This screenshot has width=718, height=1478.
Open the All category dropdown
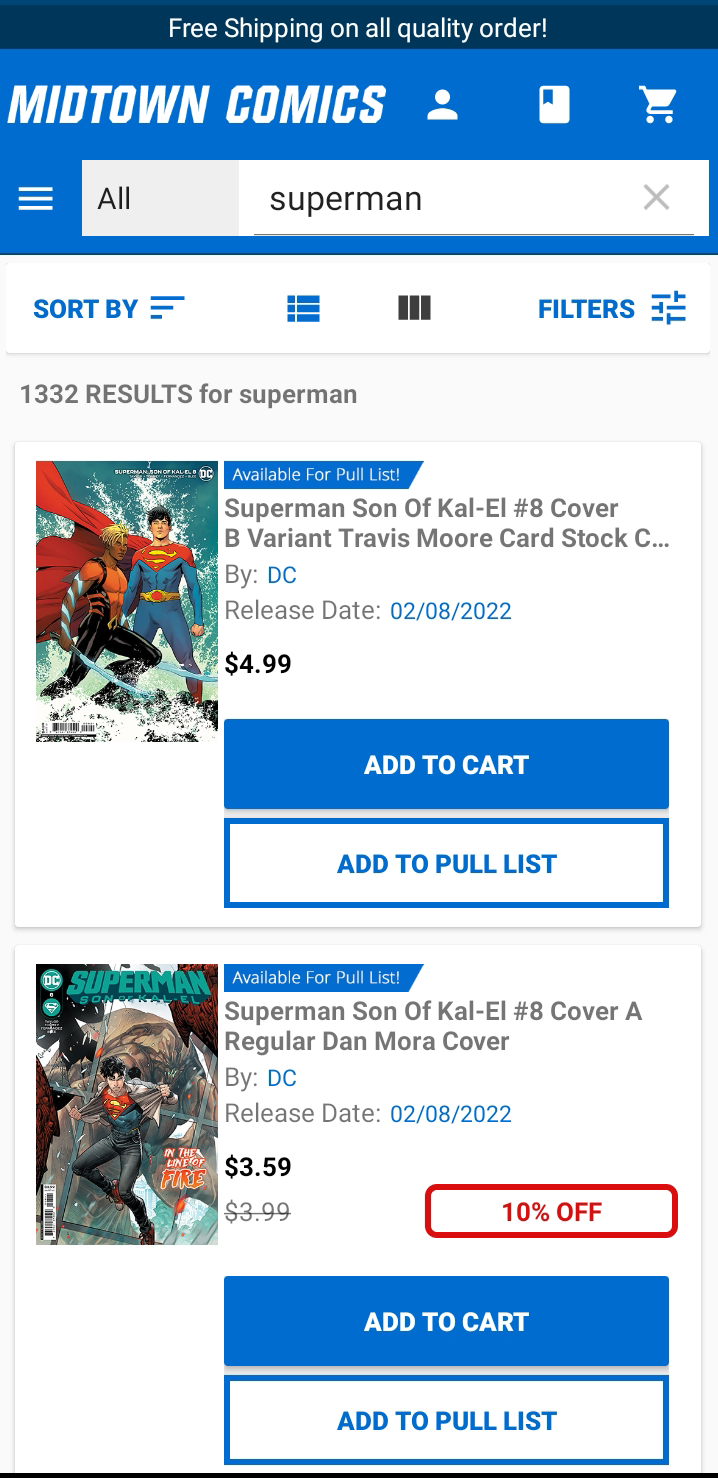click(x=160, y=198)
